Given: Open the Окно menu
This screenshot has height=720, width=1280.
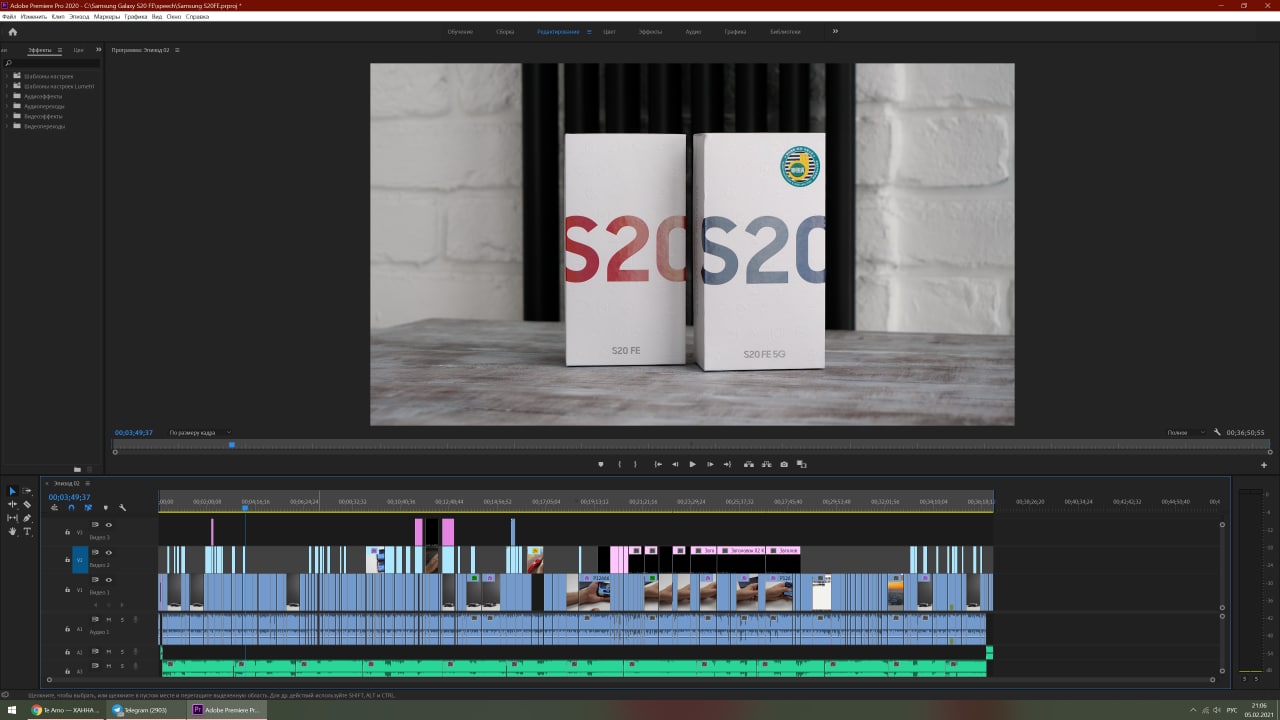Looking at the screenshot, I should click(174, 17).
